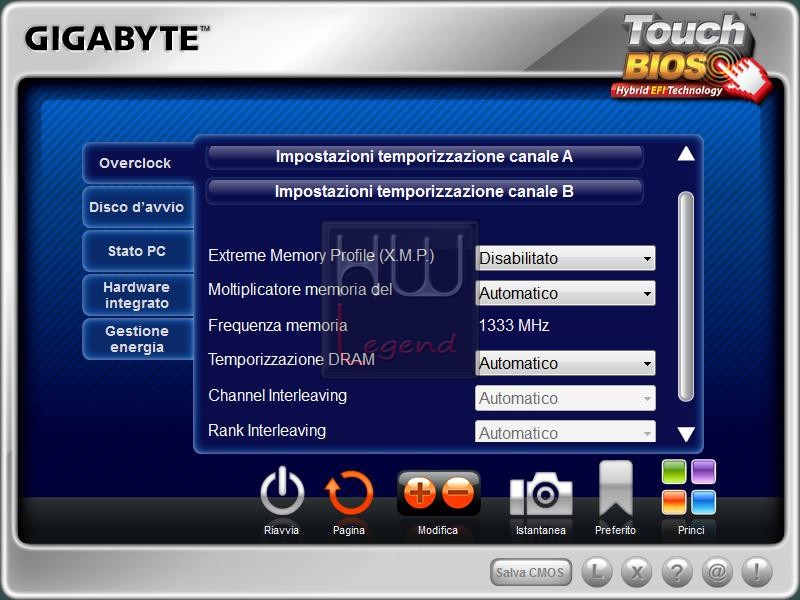Click the orange plus Modifica button

click(x=419, y=492)
